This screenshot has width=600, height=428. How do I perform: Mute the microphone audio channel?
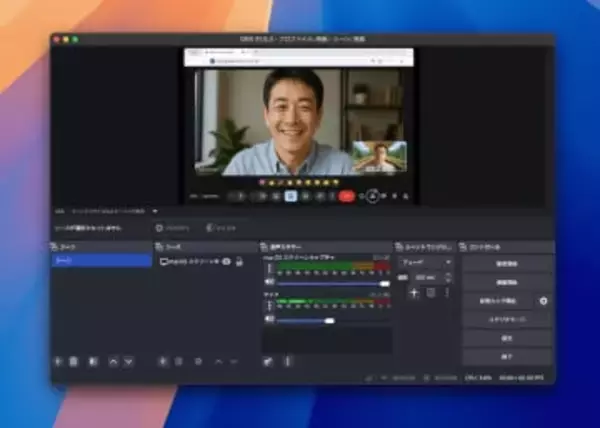[269, 320]
